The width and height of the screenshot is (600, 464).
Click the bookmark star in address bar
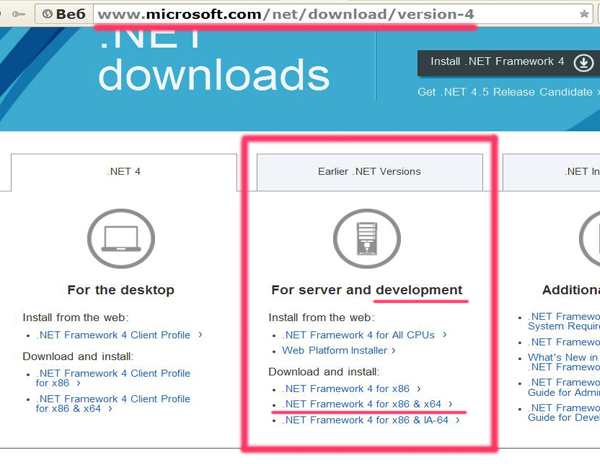tap(584, 14)
